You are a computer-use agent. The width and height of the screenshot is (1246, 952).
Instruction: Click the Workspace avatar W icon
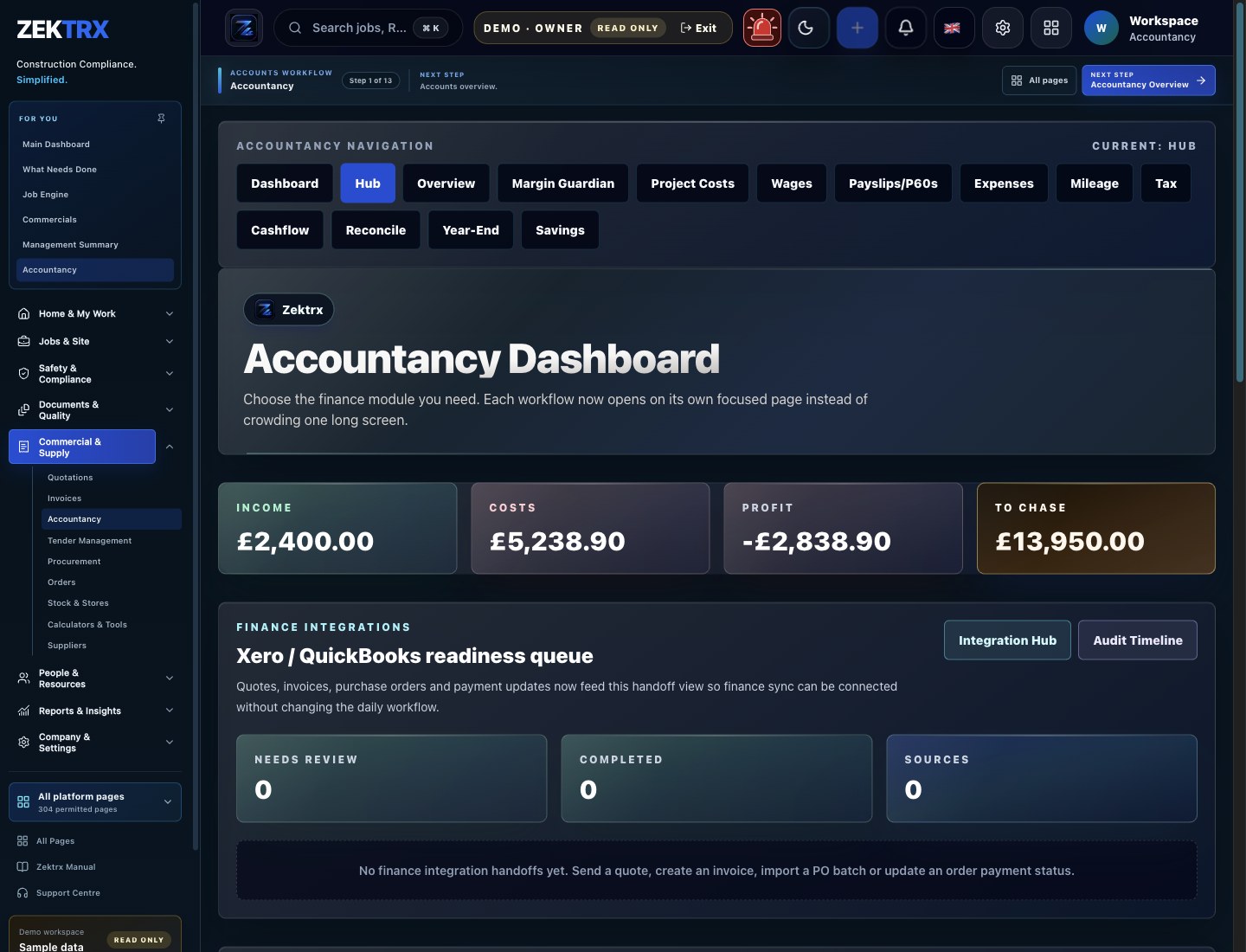[x=1101, y=28]
